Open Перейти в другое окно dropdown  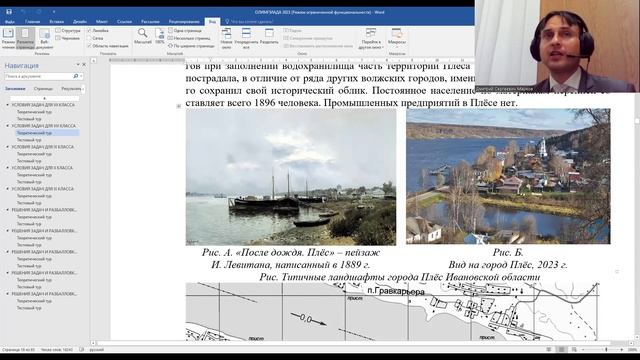tap(371, 39)
